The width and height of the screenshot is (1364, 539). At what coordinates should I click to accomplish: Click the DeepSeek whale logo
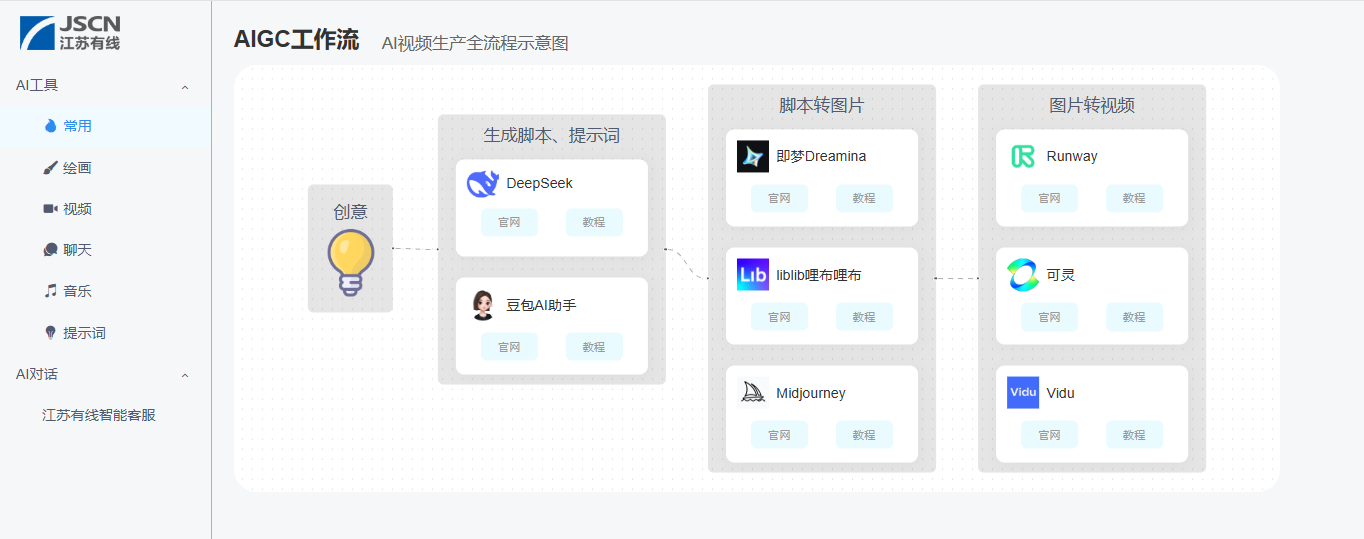482,184
